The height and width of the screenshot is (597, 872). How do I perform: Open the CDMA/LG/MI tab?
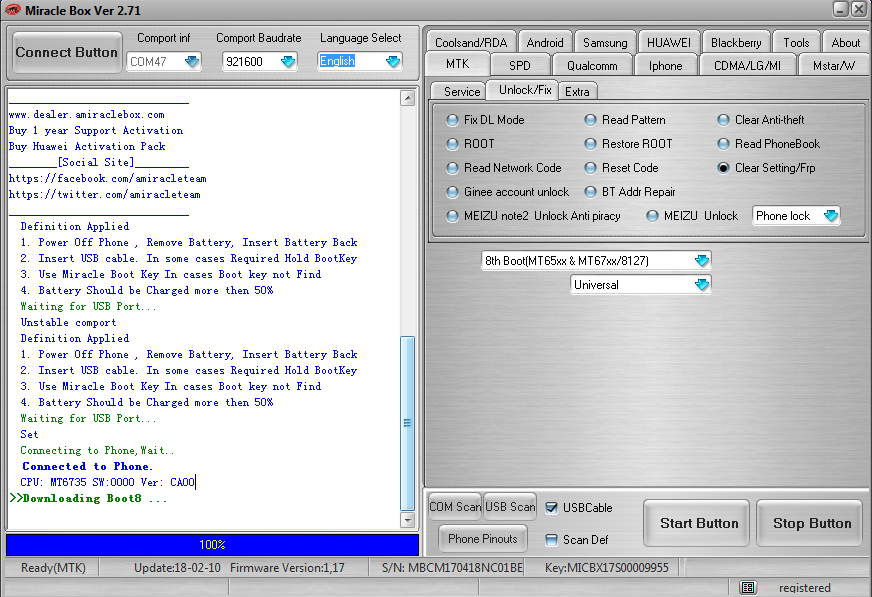pyautogui.click(x=747, y=66)
